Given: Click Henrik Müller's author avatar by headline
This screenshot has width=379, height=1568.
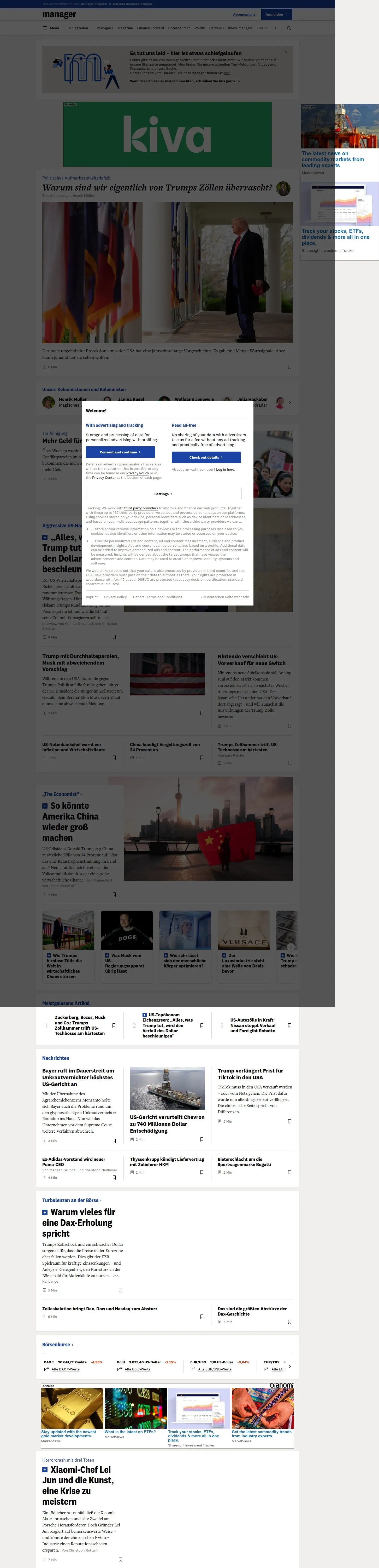Looking at the screenshot, I should tap(283, 189).
